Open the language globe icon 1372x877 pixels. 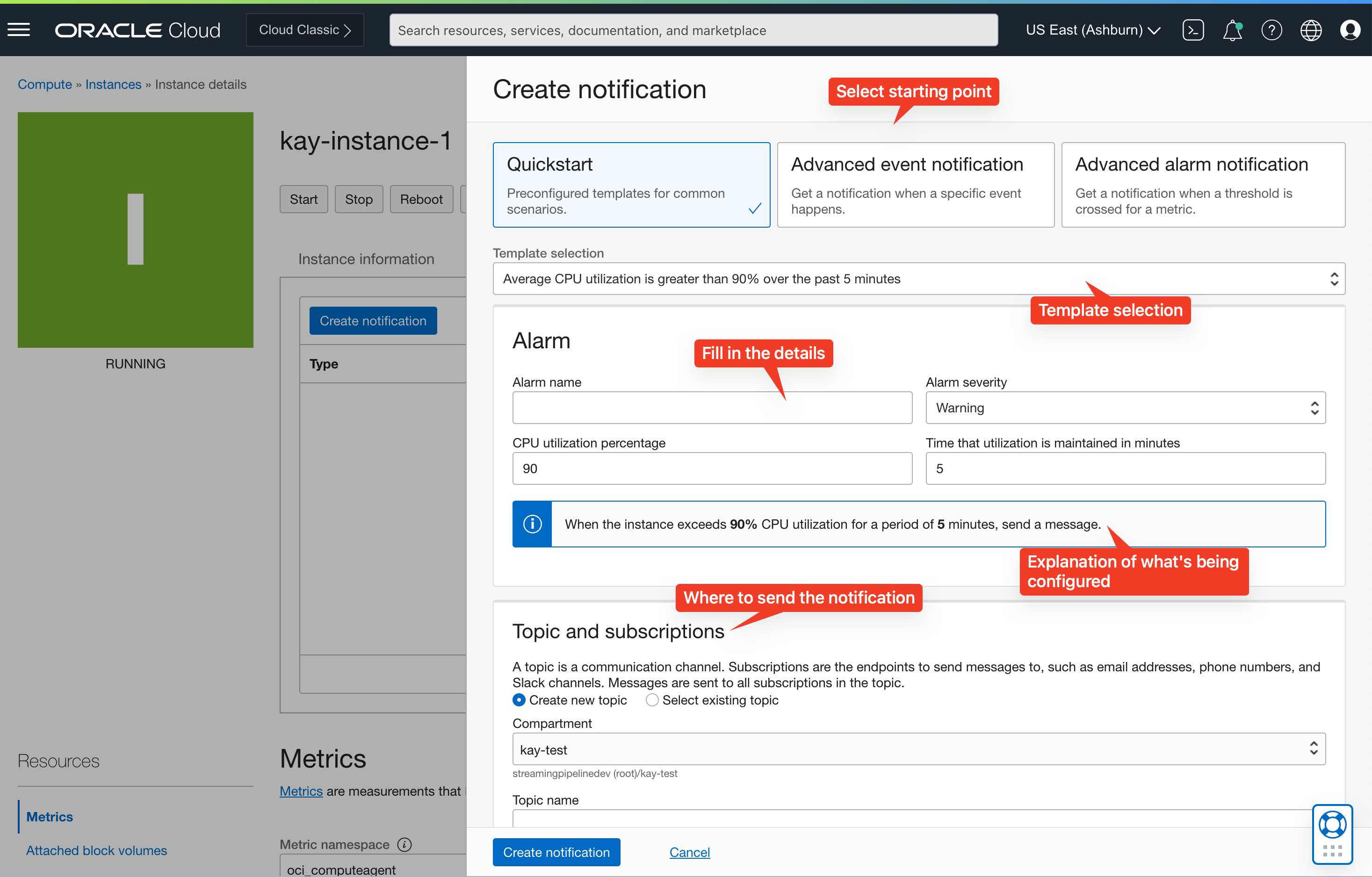(x=1310, y=30)
